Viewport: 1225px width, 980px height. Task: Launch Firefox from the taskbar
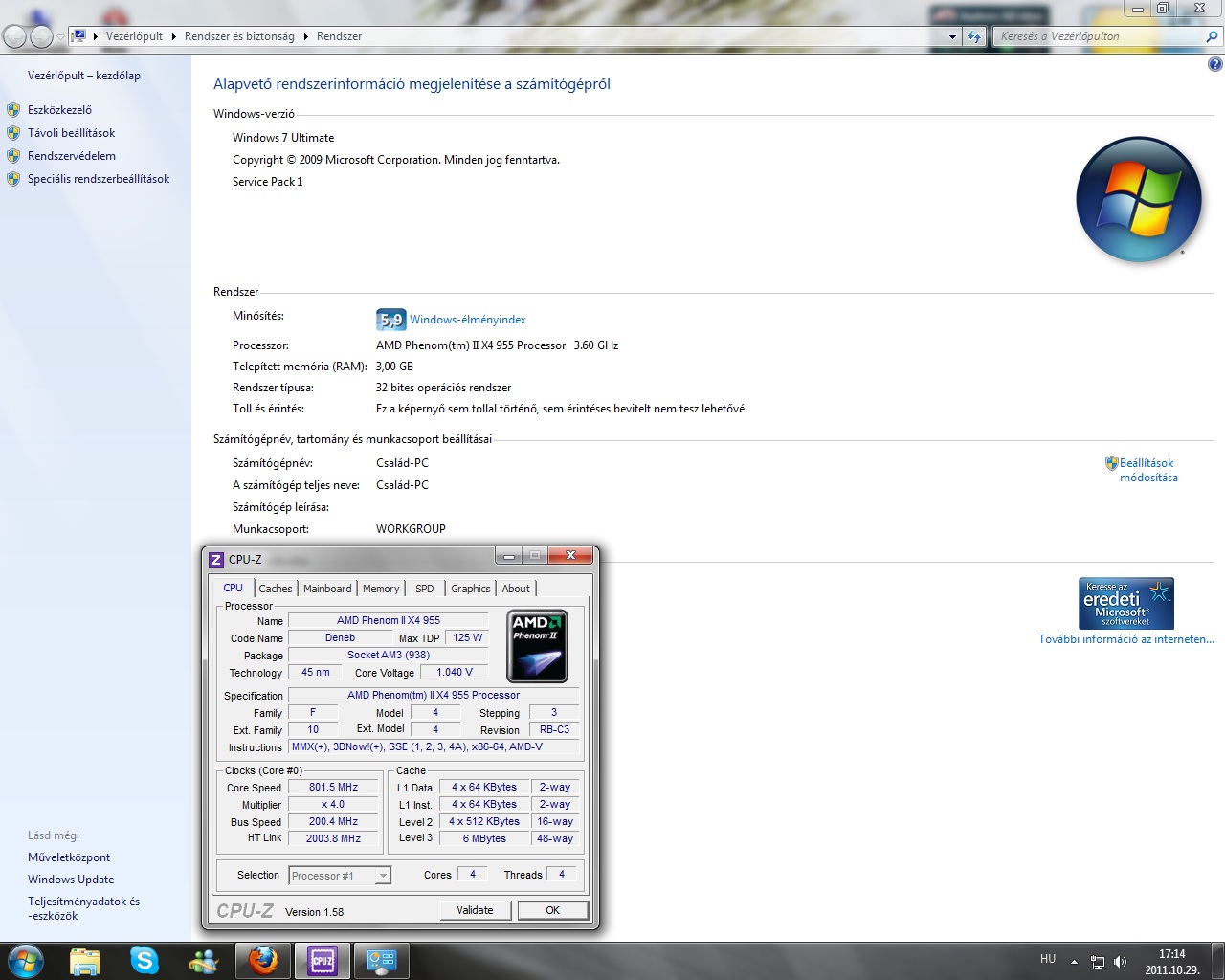pyautogui.click(x=263, y=961)
